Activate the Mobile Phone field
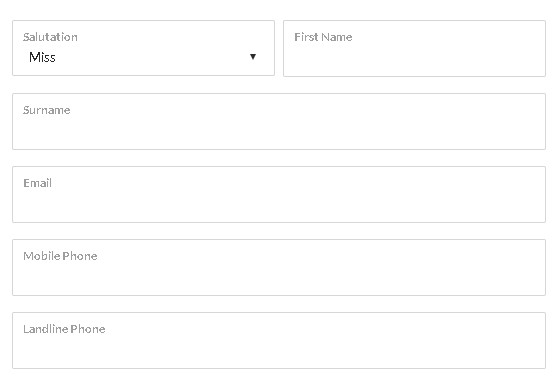559x380 pixels. (x=279, y=267)
